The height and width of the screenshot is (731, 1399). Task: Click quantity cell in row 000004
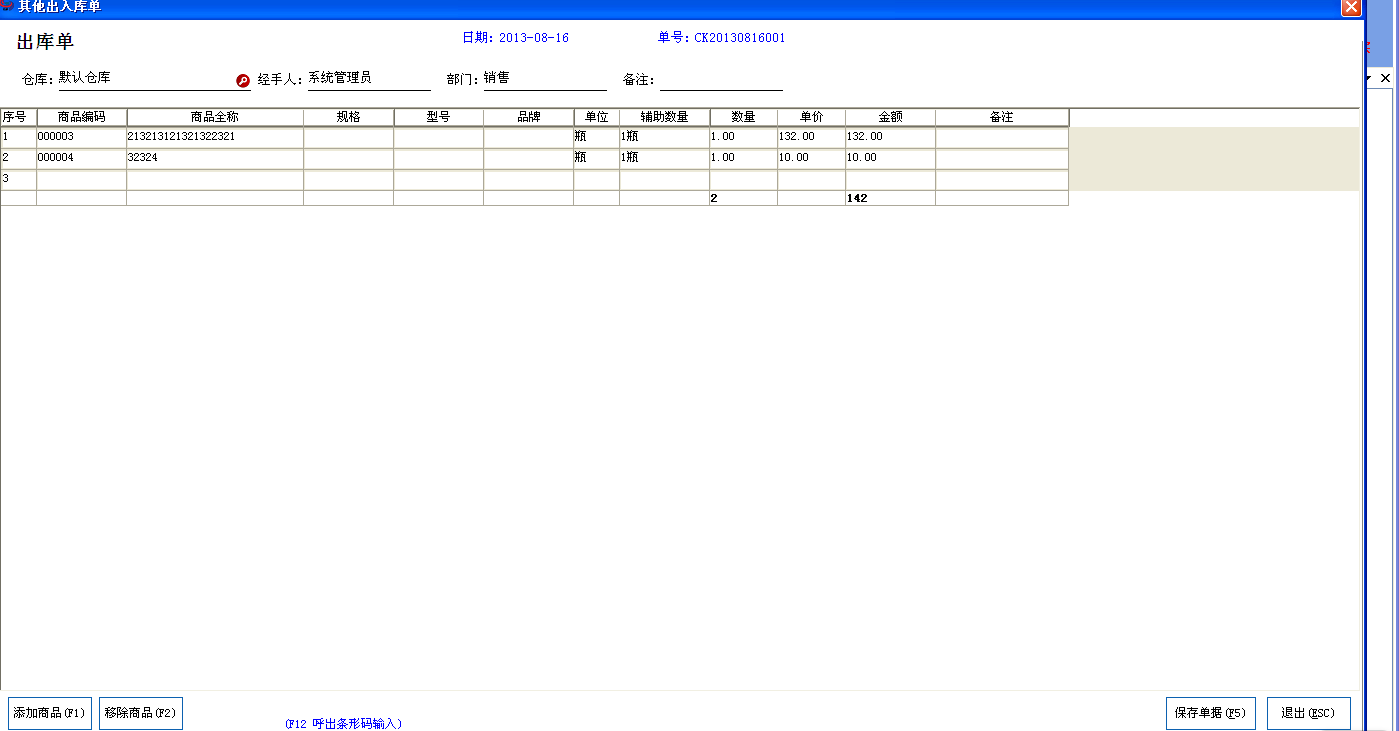(743, 158)
